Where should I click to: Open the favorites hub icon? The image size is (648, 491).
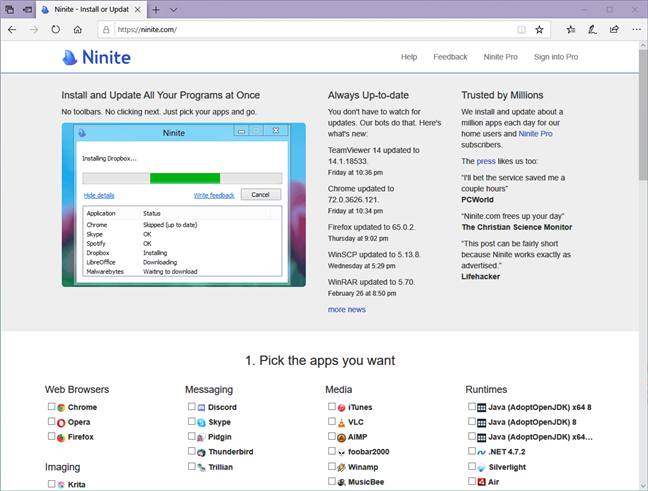[x=571, y=30]
